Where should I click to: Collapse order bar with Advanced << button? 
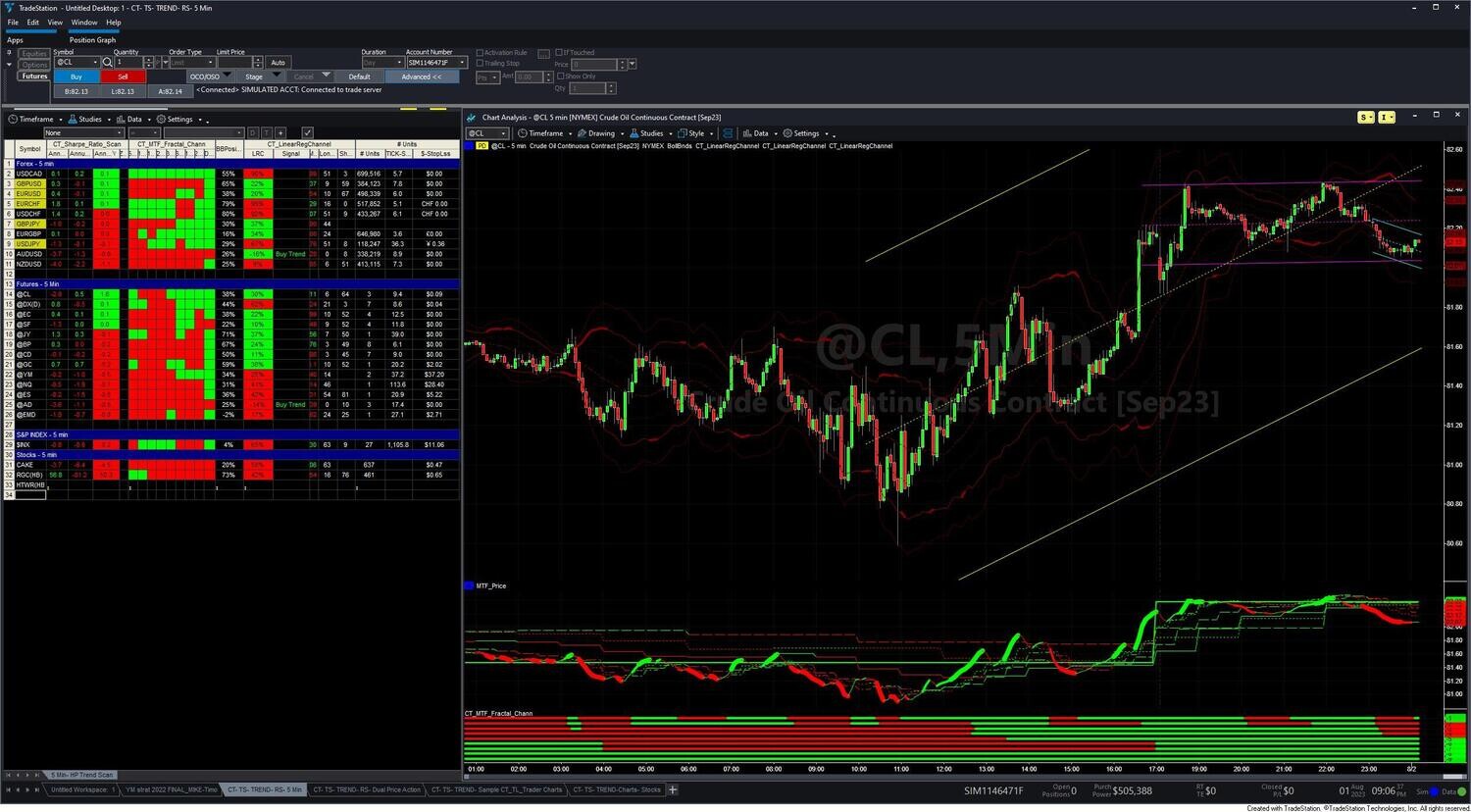[422, 76]
